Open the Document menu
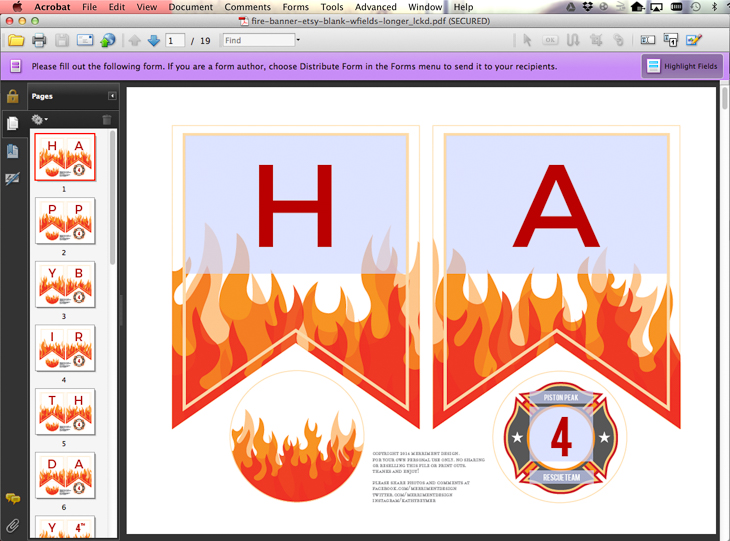The image size is (730, 541). coord(190,7)
